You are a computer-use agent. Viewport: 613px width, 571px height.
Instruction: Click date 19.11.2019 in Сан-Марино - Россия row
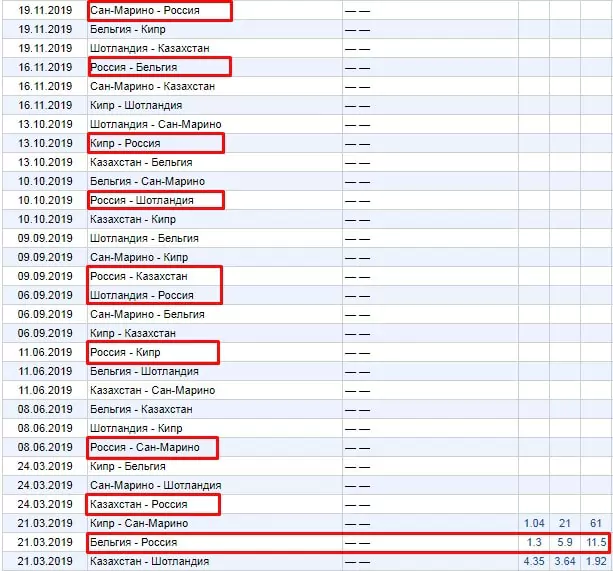coord(45,10)
